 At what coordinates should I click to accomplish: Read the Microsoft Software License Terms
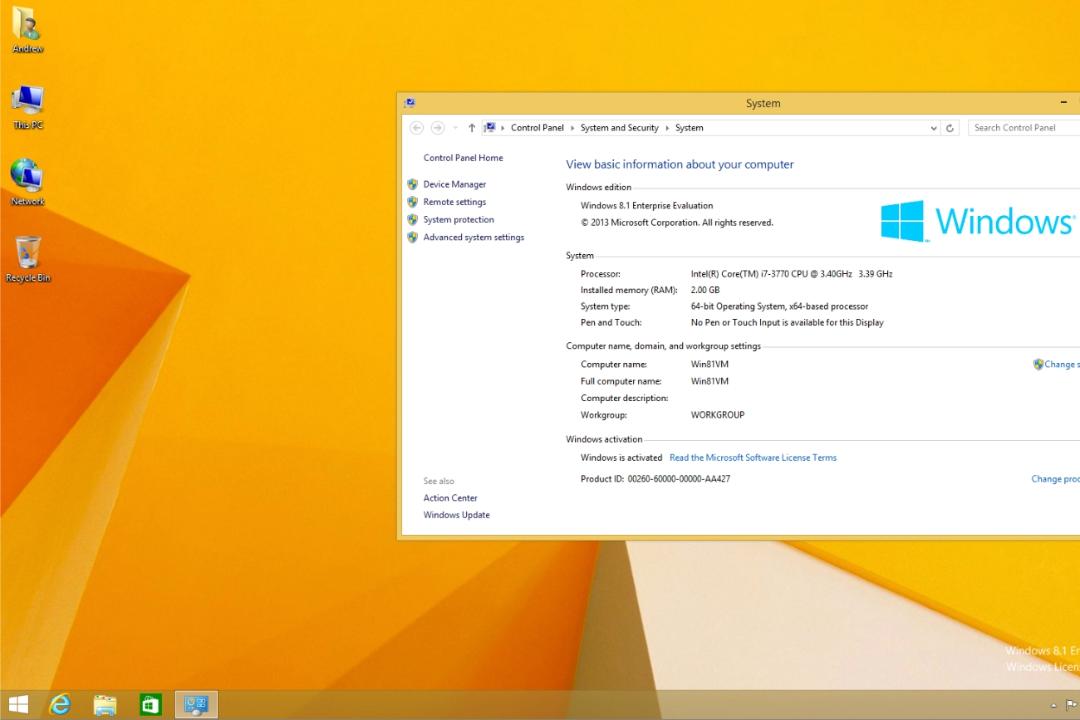pos(753,457)
